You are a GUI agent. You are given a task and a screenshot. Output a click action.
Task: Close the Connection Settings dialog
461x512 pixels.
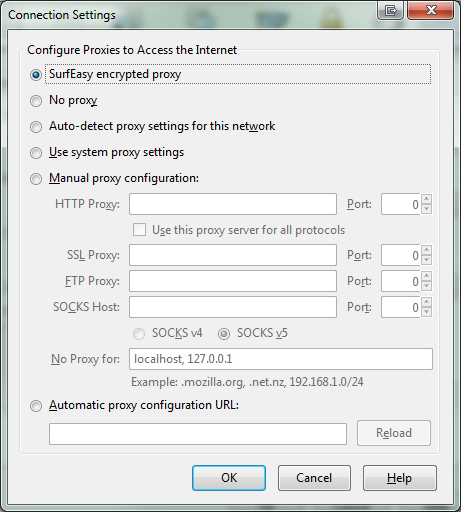pos(431,10)
